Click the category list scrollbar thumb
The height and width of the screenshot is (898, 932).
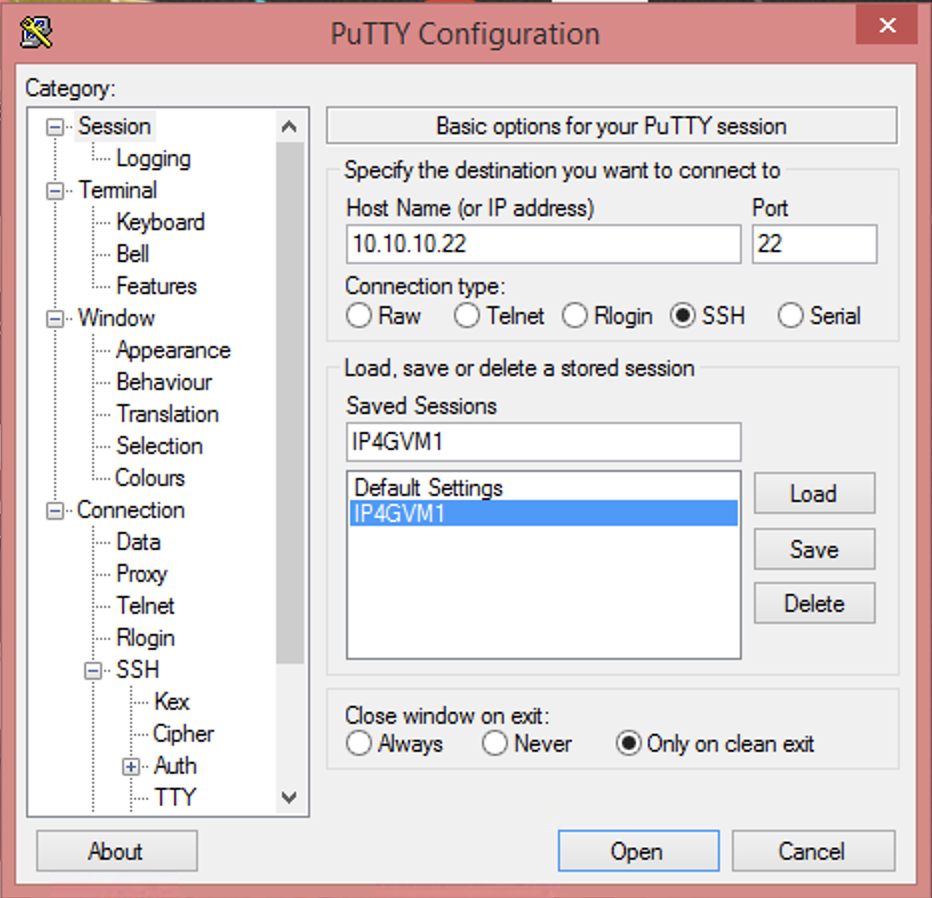click(x=290, y=403)
